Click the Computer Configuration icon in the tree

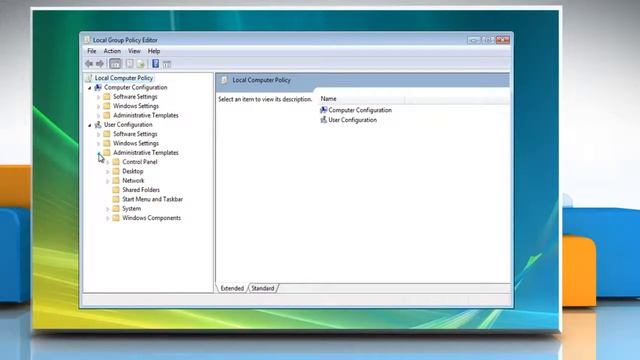tap(98, 87)
